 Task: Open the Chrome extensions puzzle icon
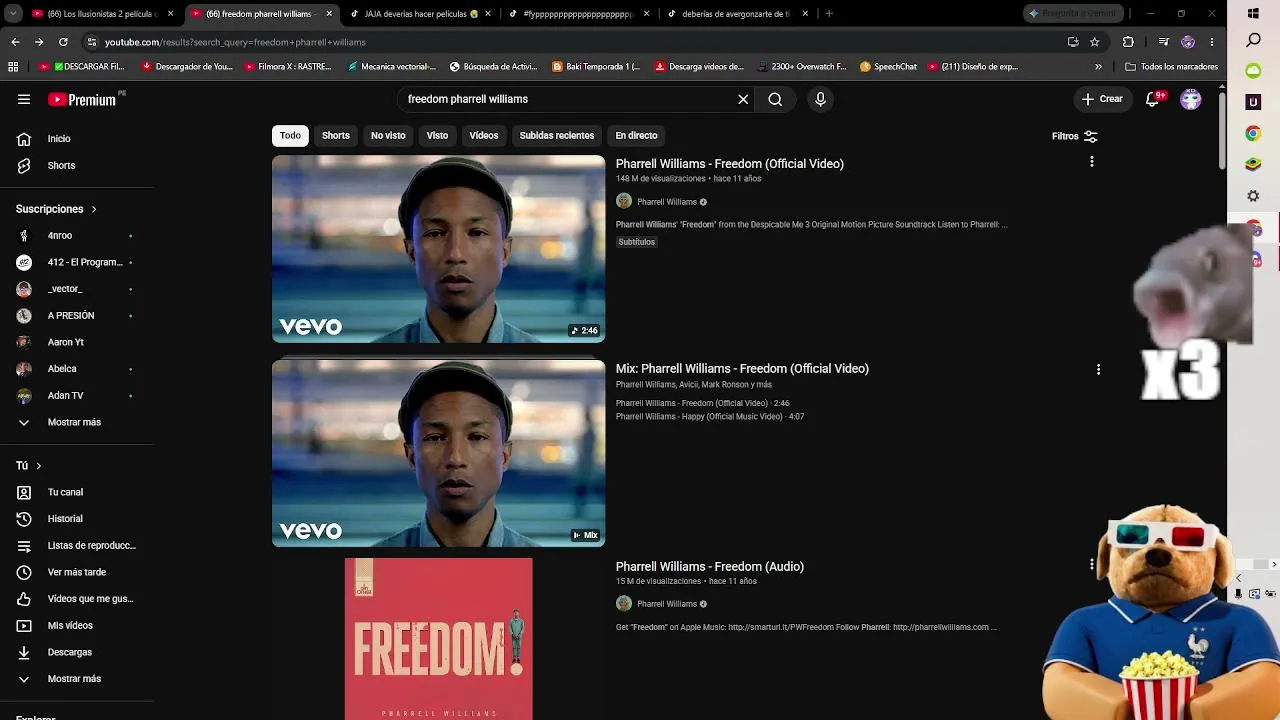tap(1128, 42)
